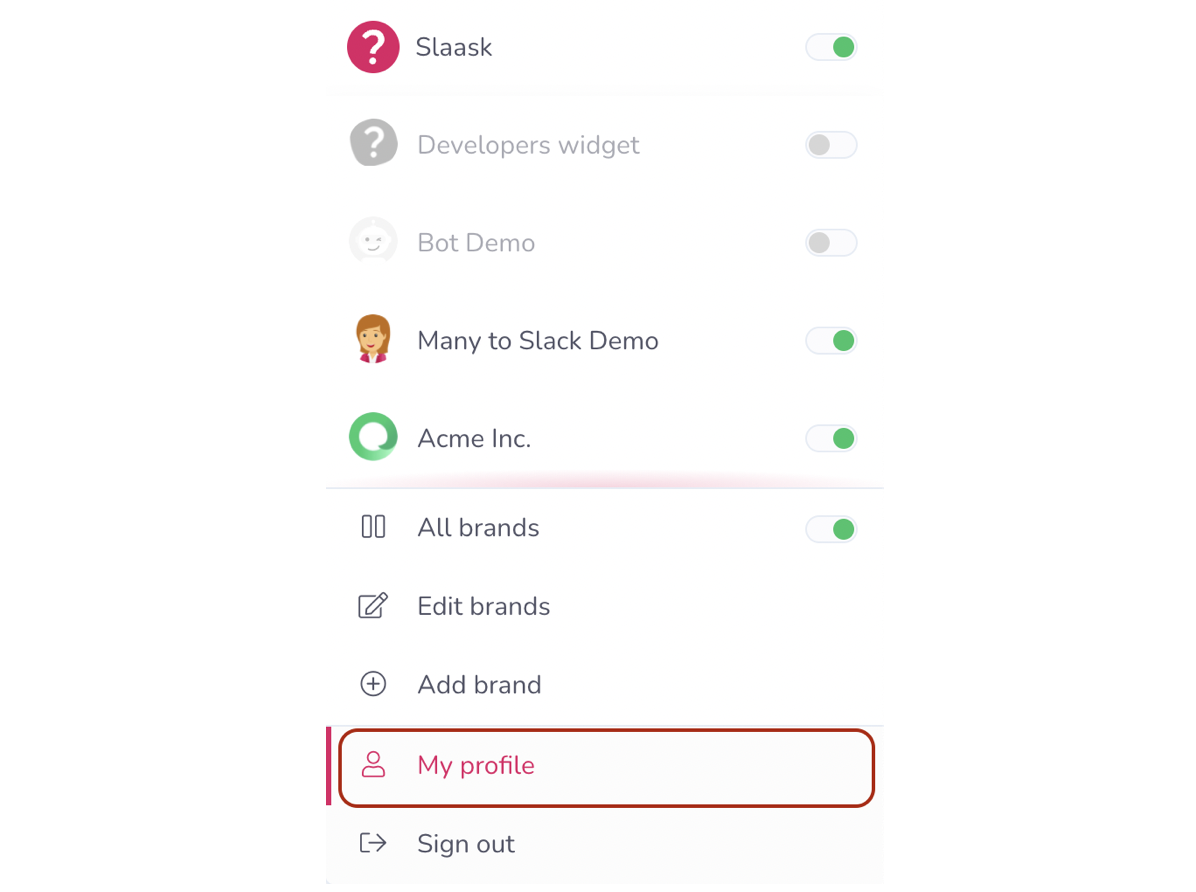
Task: Click the Add brand plus icon
Action: click(x=373, y=684)
